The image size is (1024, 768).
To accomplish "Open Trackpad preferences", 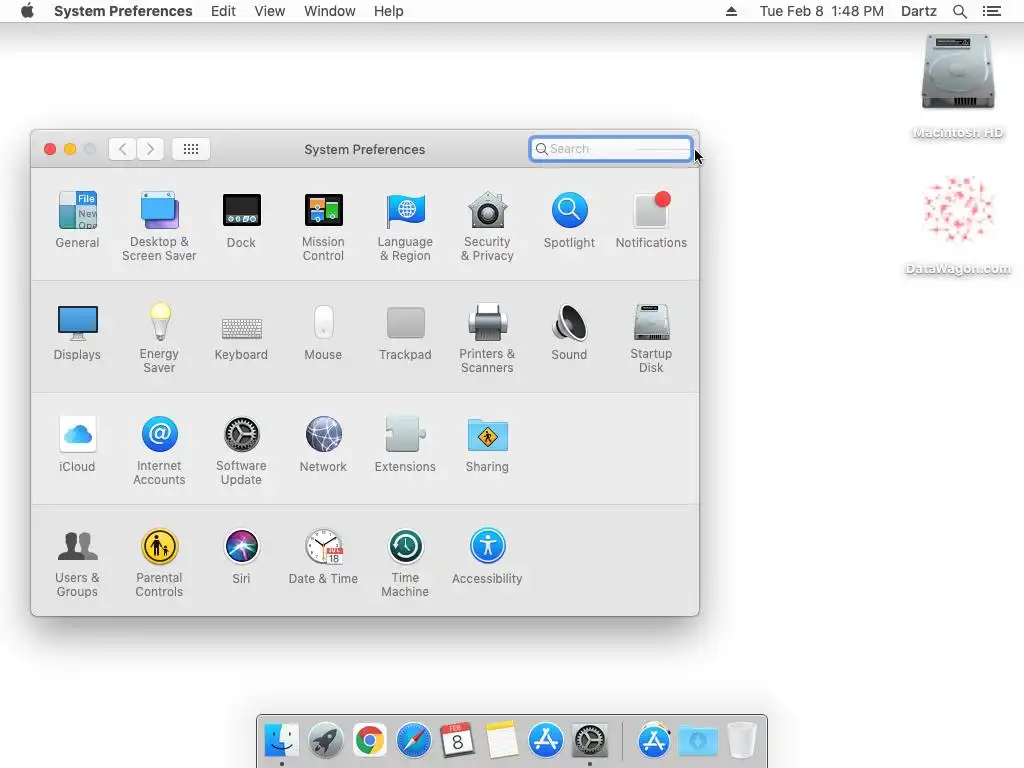I will click(x=405, y=332).
